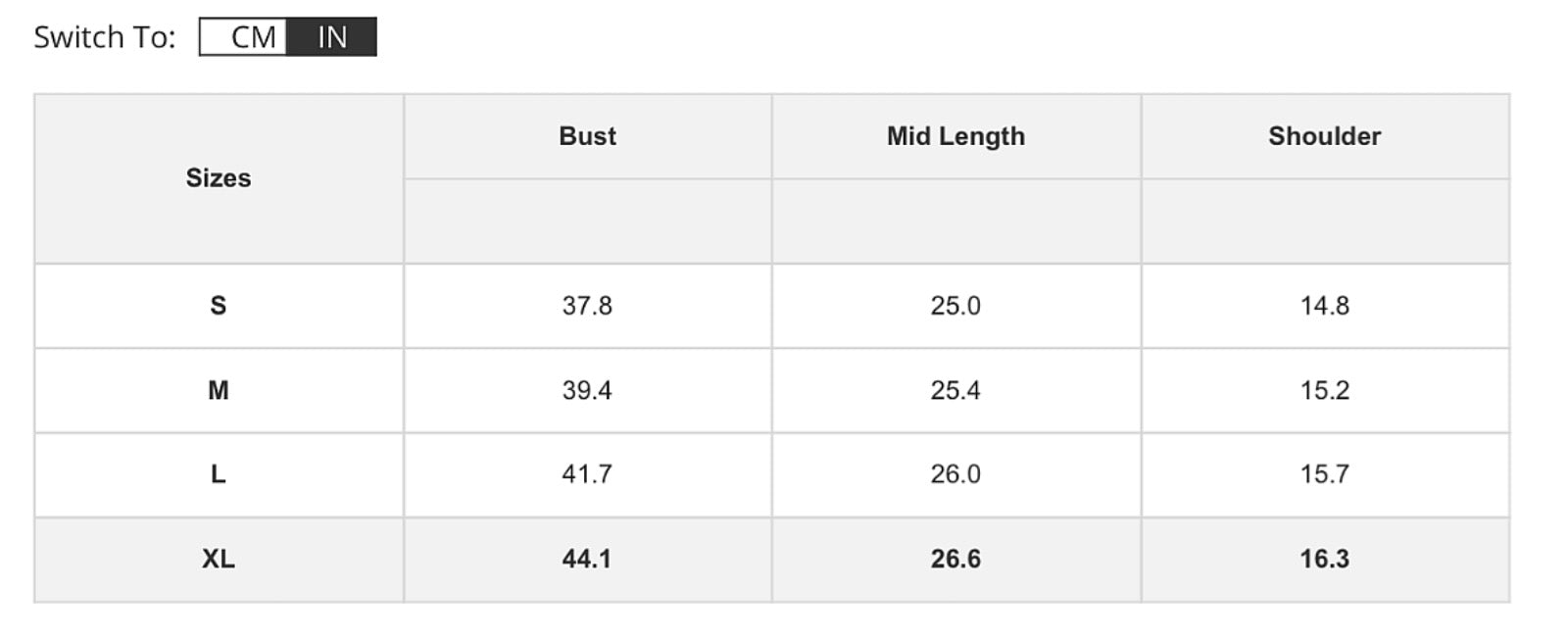Click the Shoulder column header
Image resolution: width=1568 pixels, height=639 pixels.
pos(1324,136)
